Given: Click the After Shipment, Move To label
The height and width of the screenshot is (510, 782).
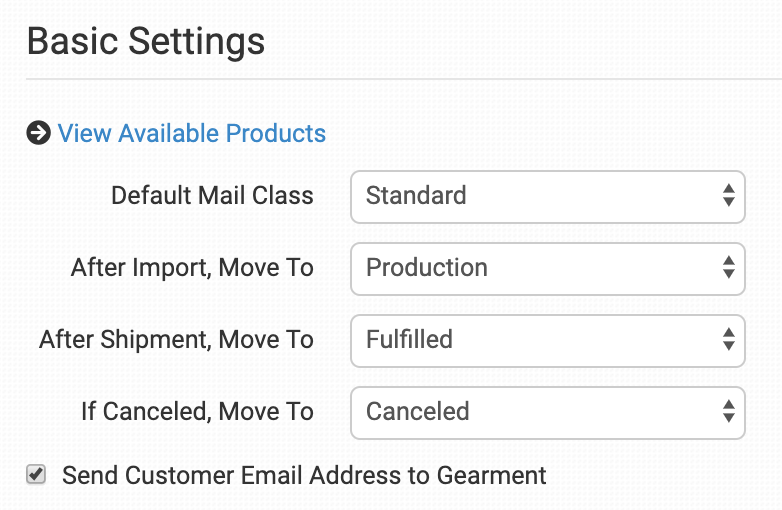Looking at the screenshot, I should coord(176,339).
